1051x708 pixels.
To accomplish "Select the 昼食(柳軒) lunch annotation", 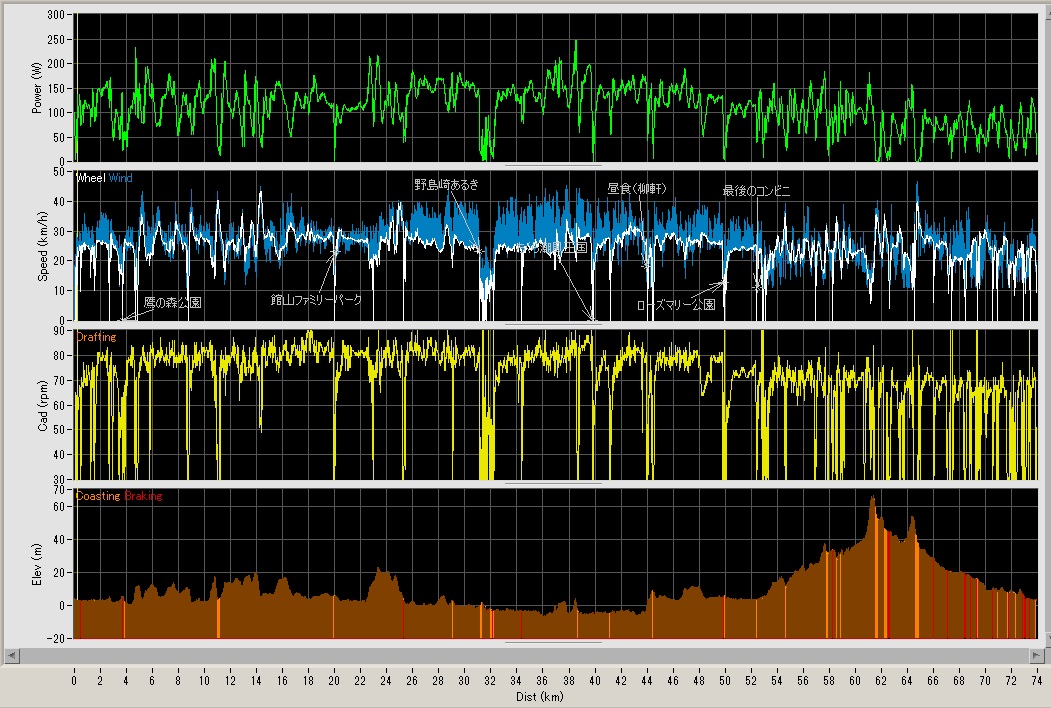I will pos(637,188).
